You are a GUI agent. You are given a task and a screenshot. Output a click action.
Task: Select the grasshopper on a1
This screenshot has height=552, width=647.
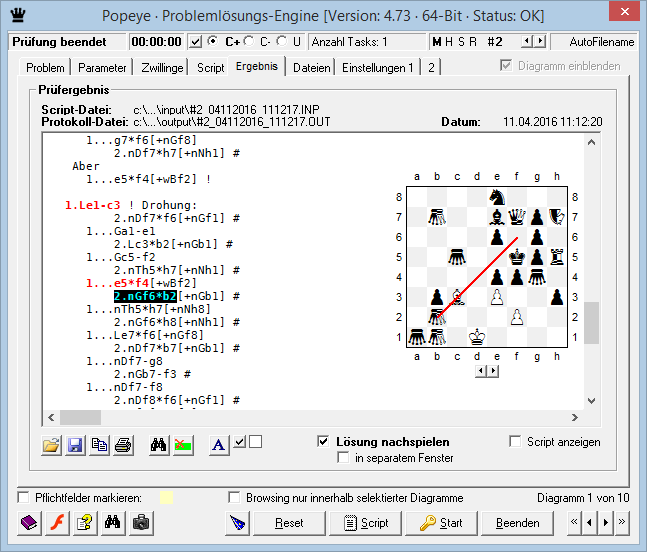pyautogui.click(x=417, y=337)
